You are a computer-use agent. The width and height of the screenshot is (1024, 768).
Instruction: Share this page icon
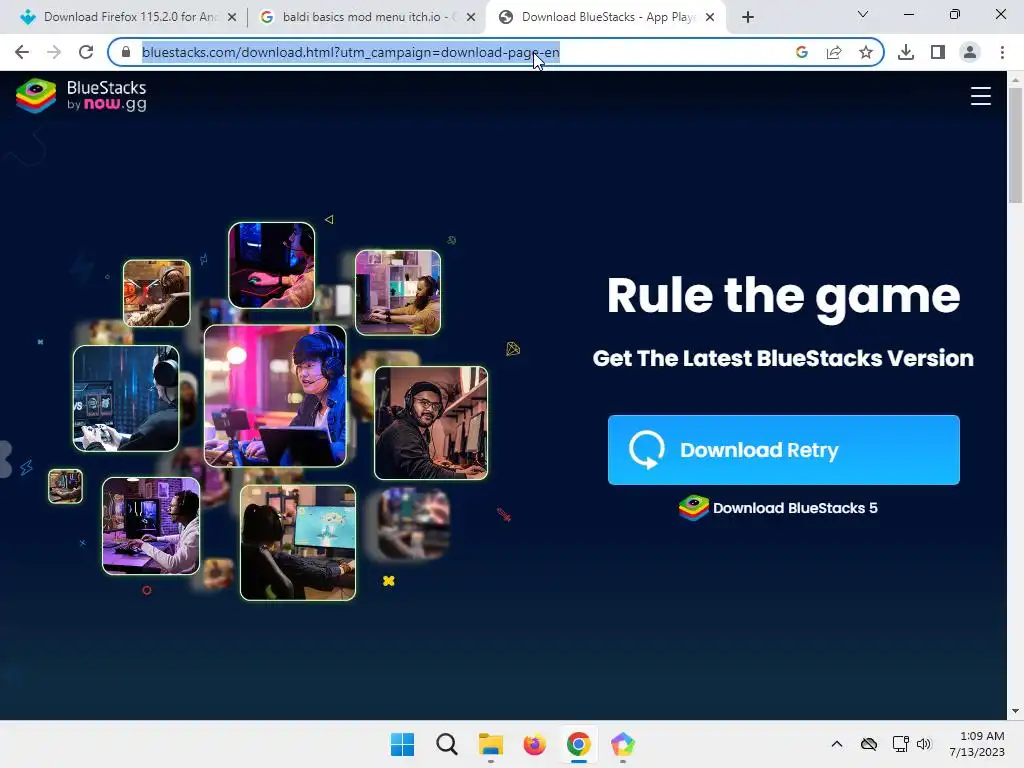tap(834, 52)
